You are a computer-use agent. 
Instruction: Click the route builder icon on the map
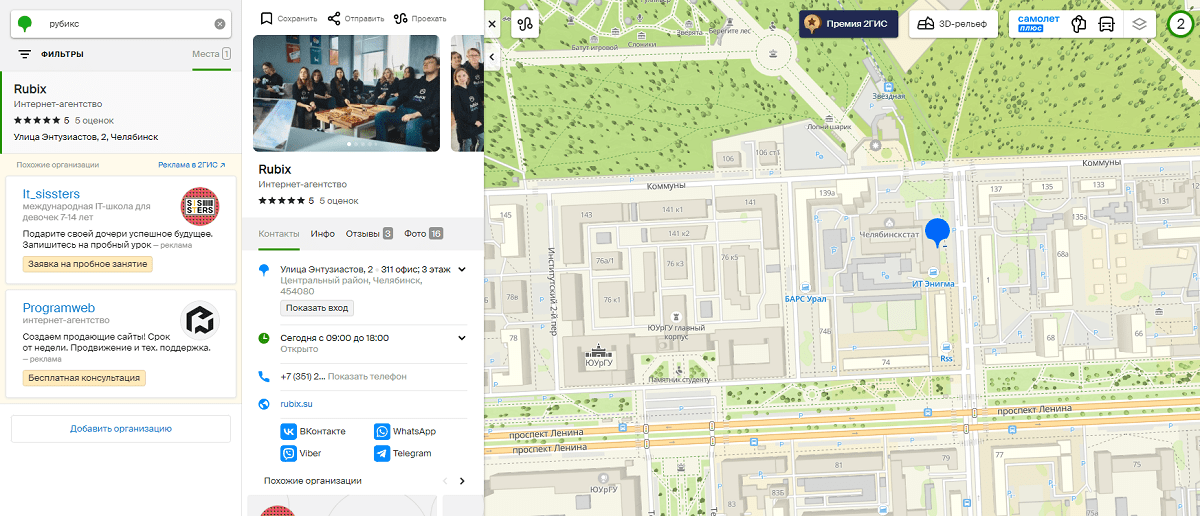(526, 23)
